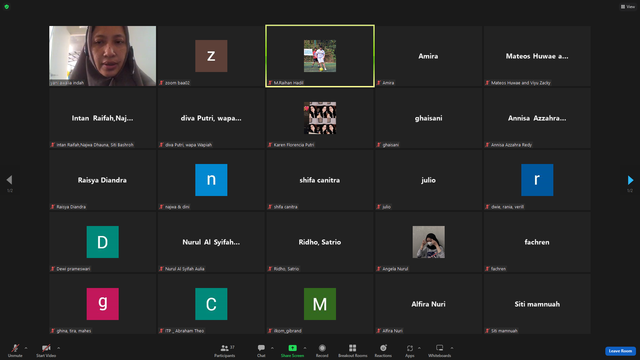The width and height of the screenshot is (640, 360).
Task: Expand Whiteboards options arrow
Action: [452, 348]
